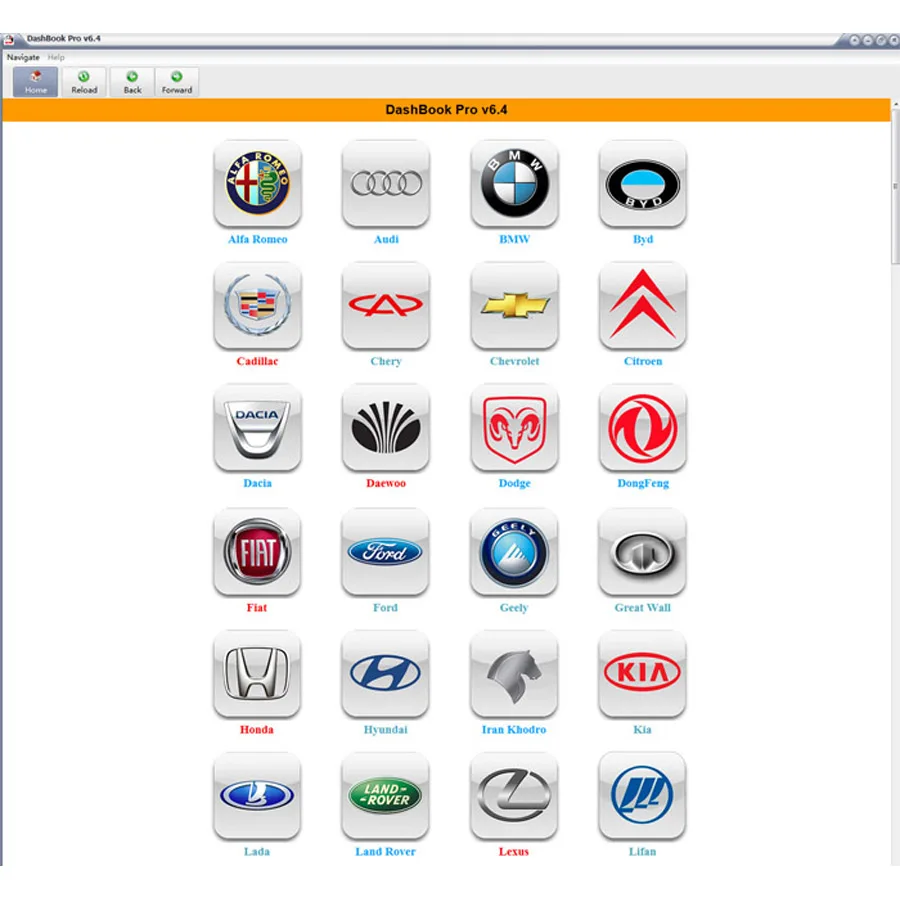Viewport: 900px width, 900px height.
Task: Follow the Dodge text link
Action: [514, 483]
